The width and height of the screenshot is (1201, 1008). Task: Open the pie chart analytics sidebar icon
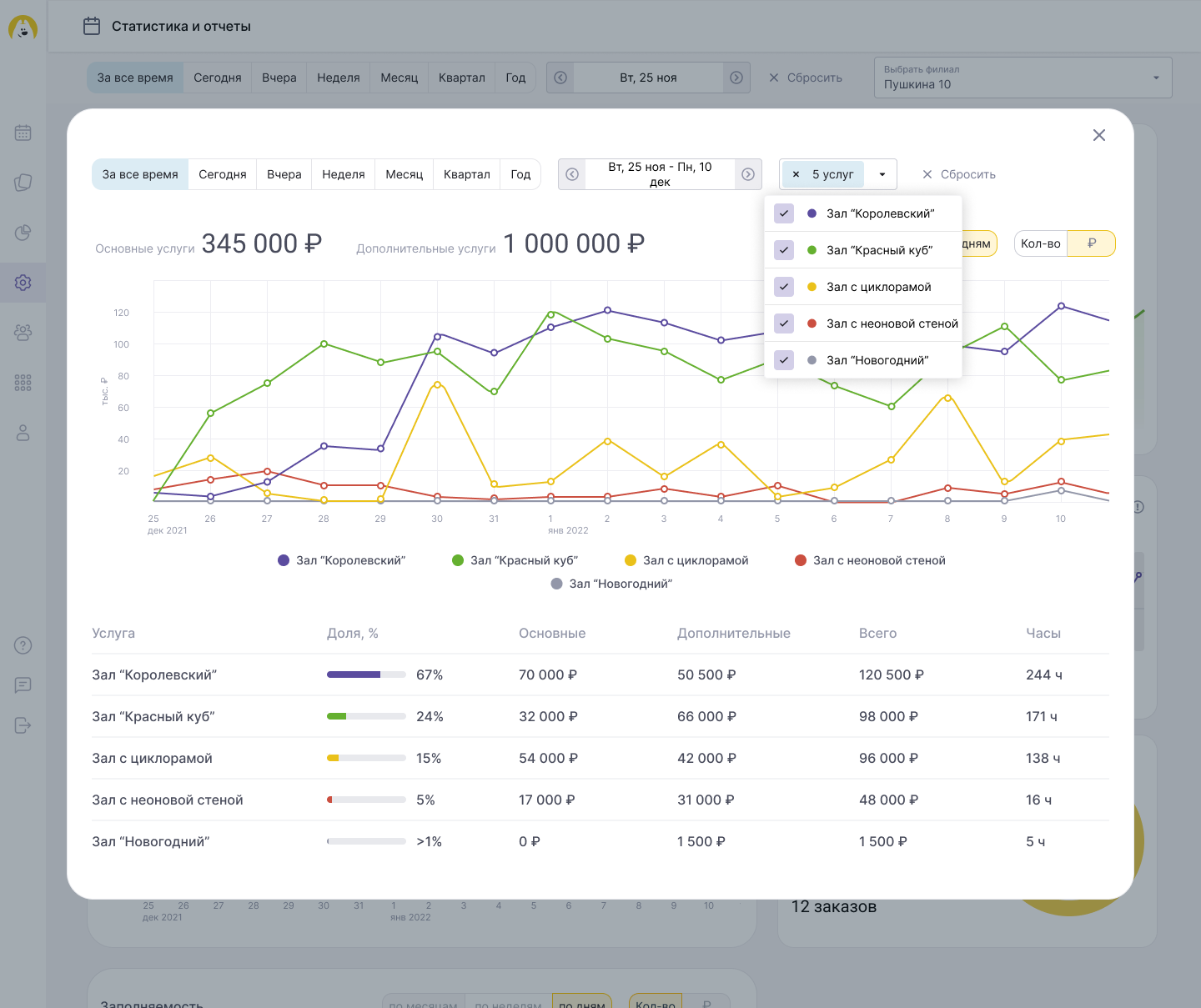23,233
